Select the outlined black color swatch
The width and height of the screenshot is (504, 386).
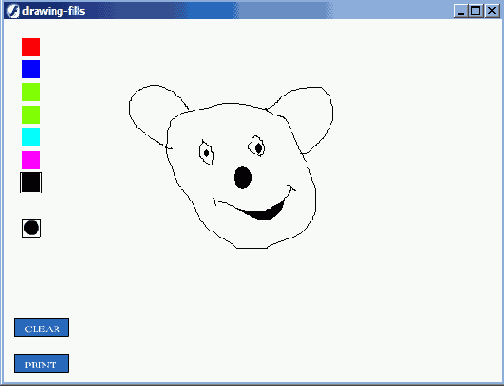(x=31, y=182)
